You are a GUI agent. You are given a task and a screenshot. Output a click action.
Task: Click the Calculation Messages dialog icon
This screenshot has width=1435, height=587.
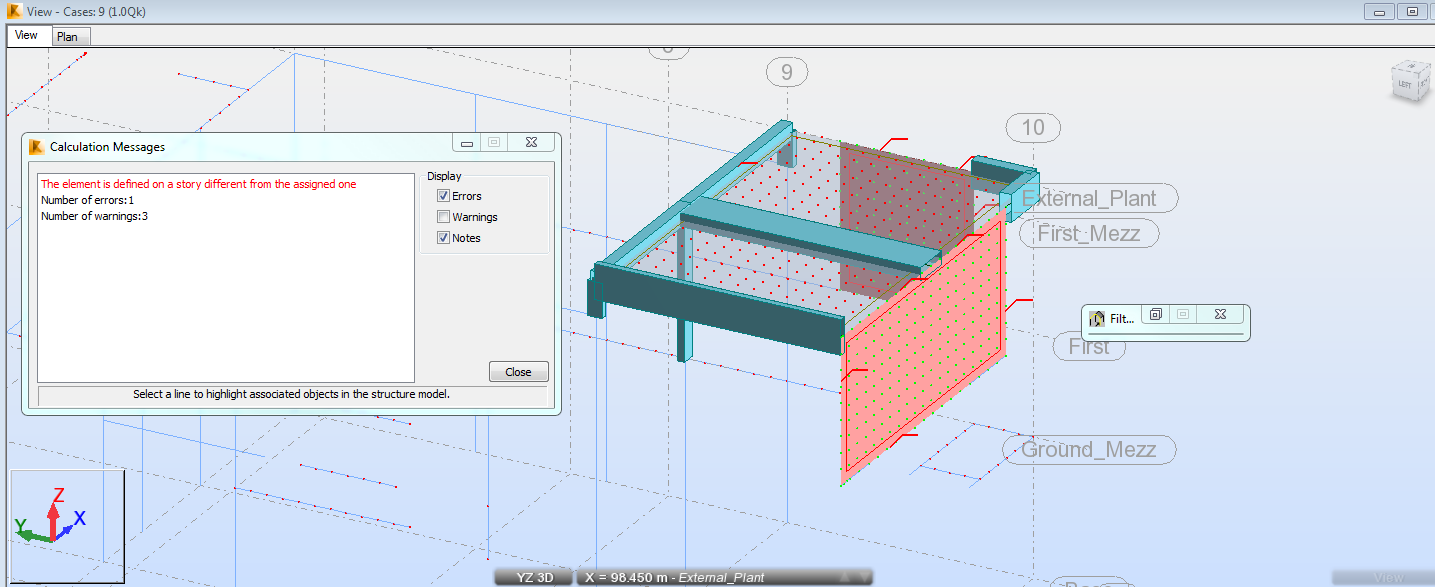(37, 146)
